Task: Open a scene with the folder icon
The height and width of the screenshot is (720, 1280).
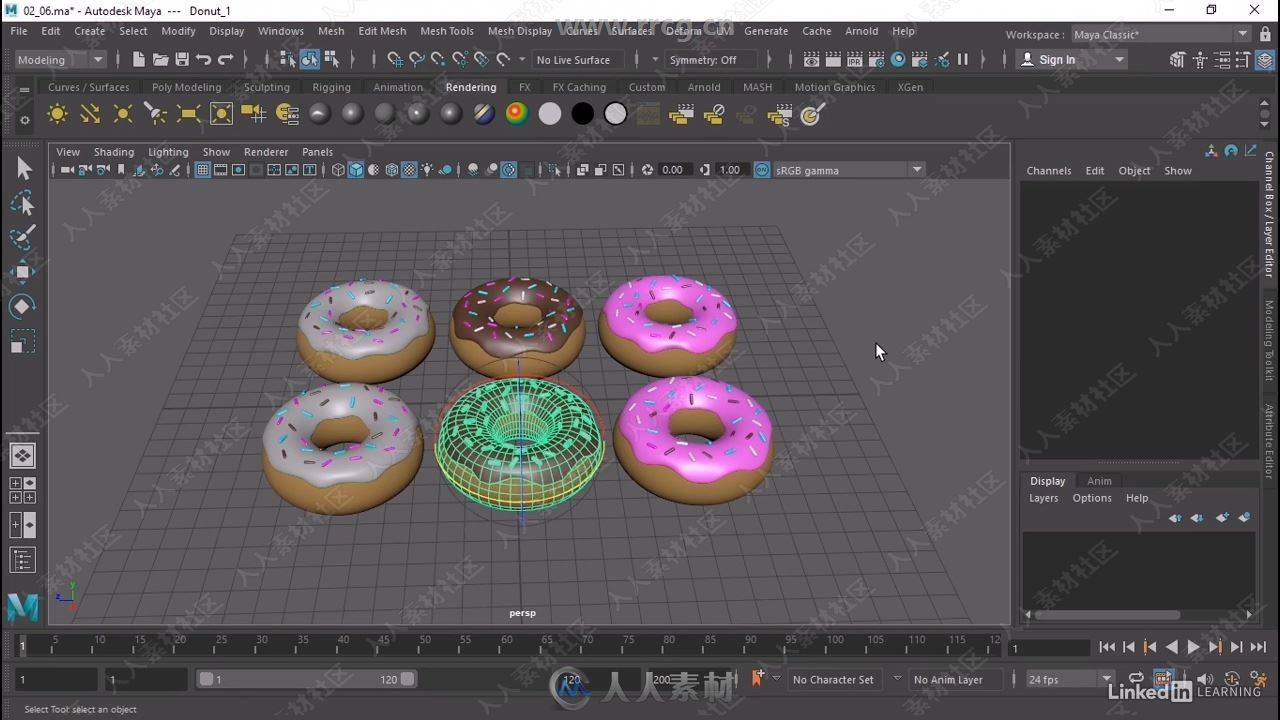Action: click(x=160, y=60)
